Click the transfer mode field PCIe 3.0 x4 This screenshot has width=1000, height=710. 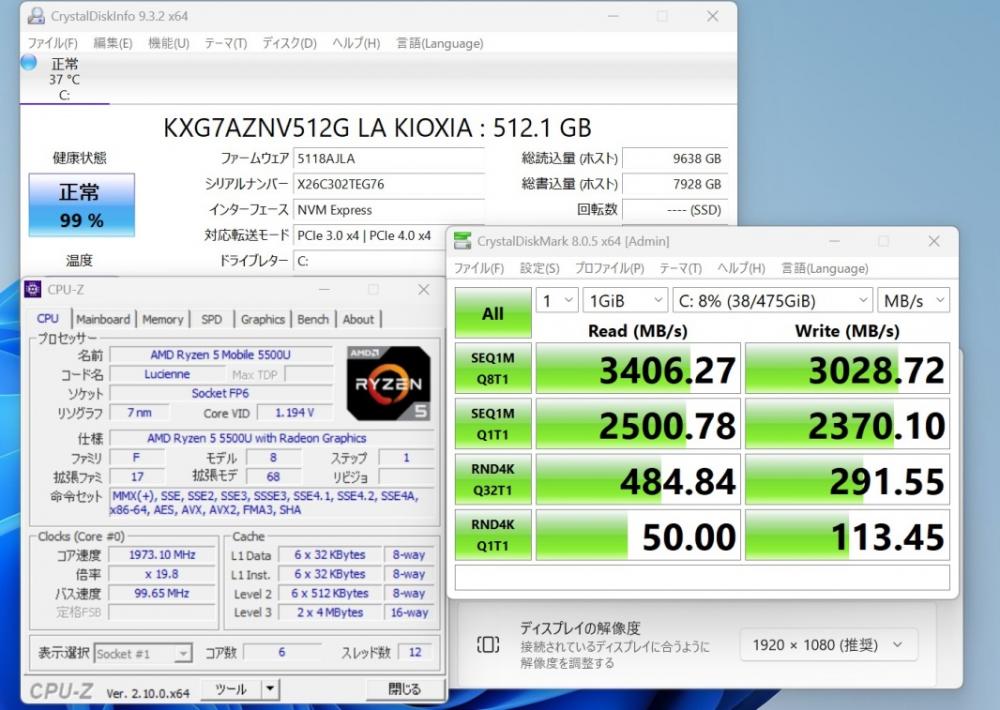[x=370, y=235]
